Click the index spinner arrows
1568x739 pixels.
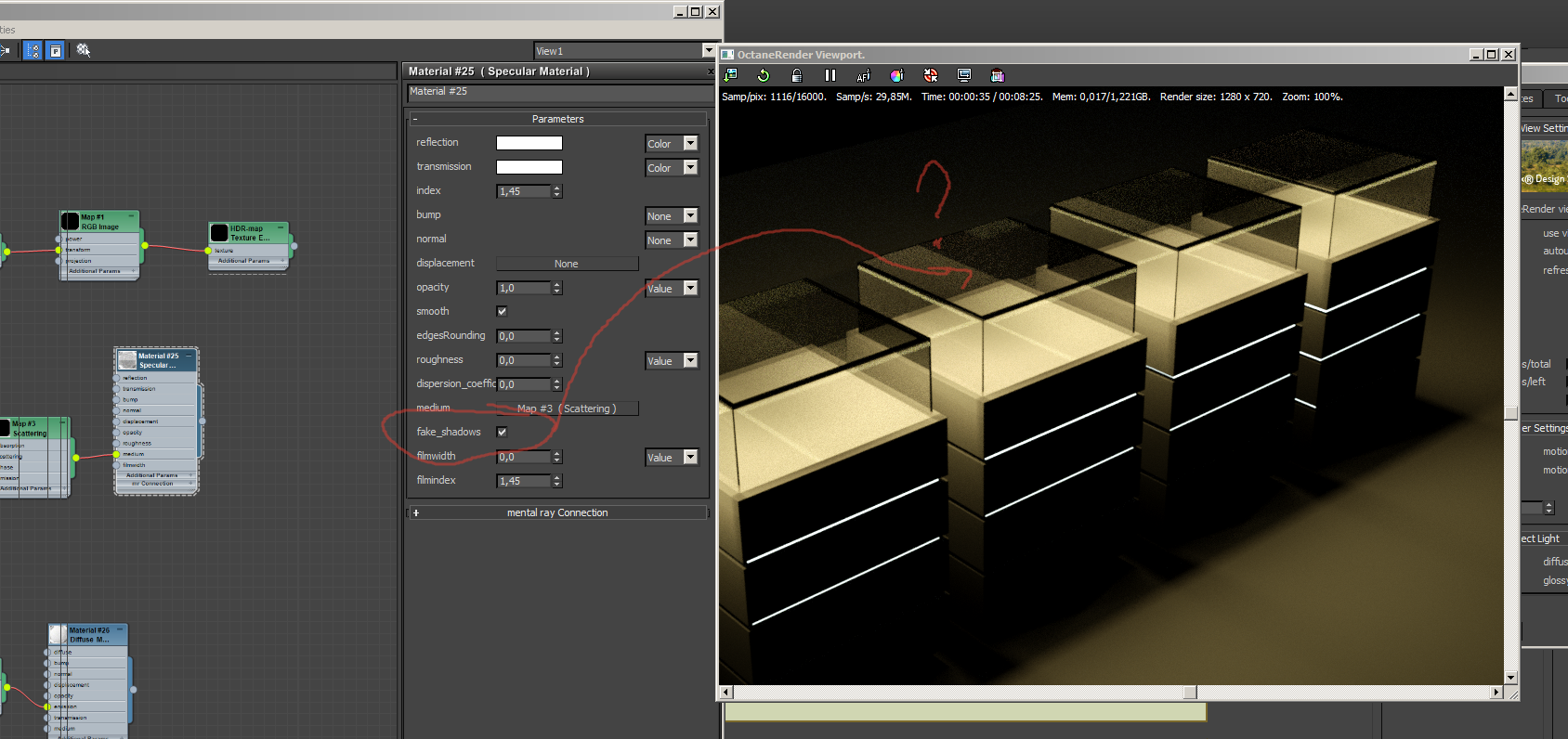pyautogui.click(x=557, y=191)
